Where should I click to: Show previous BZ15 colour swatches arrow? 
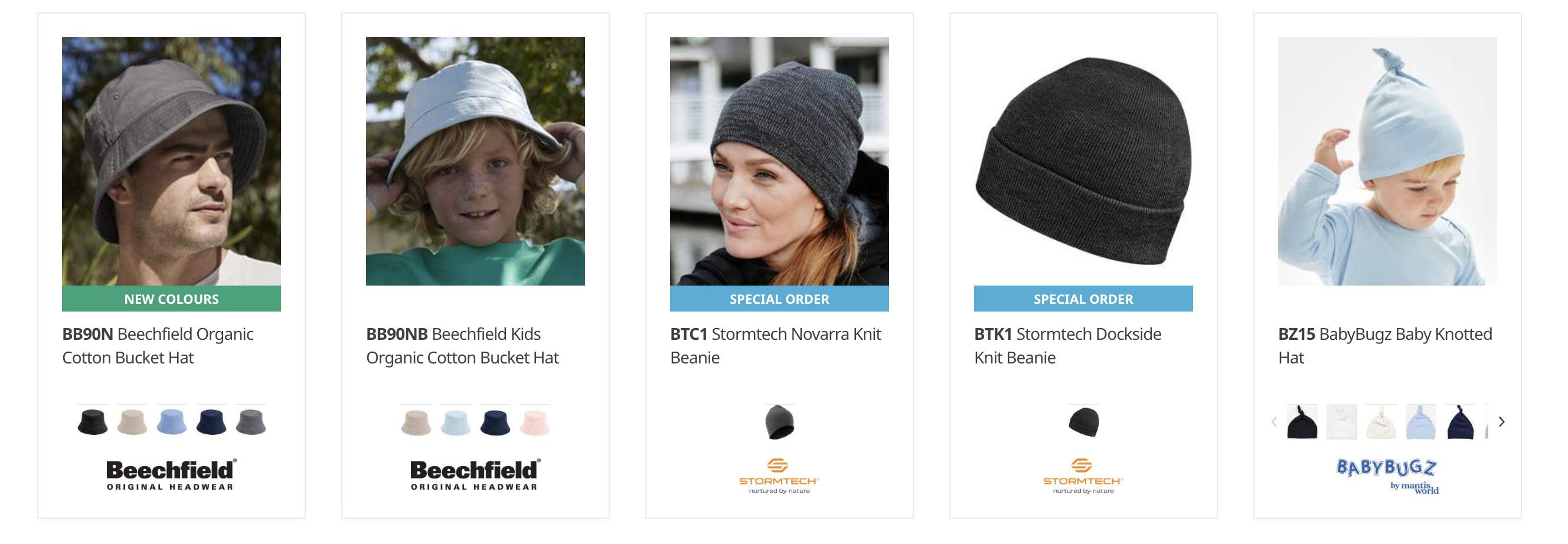1274,422
